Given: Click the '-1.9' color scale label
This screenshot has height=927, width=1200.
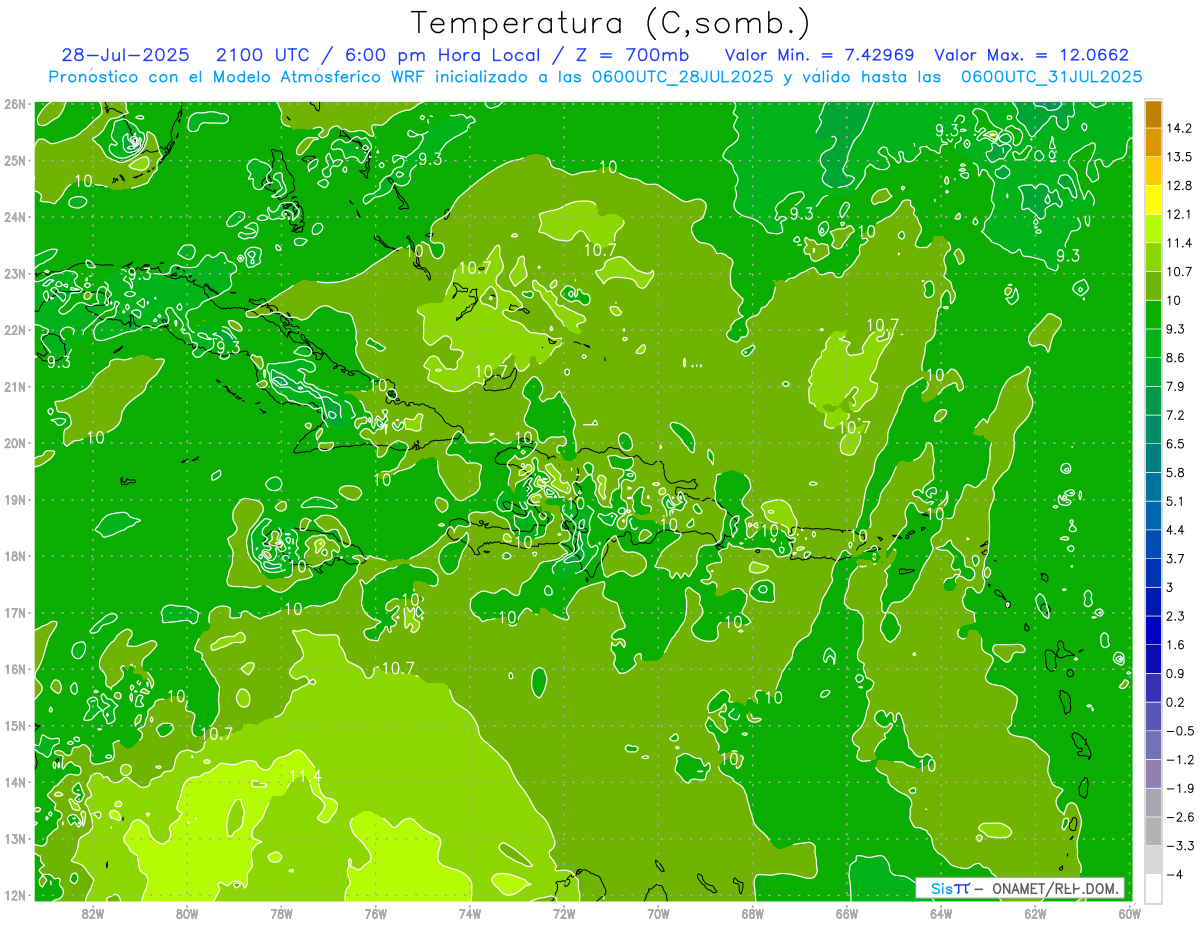Looking at the screenshot, I should click(x=1180, y=788).
